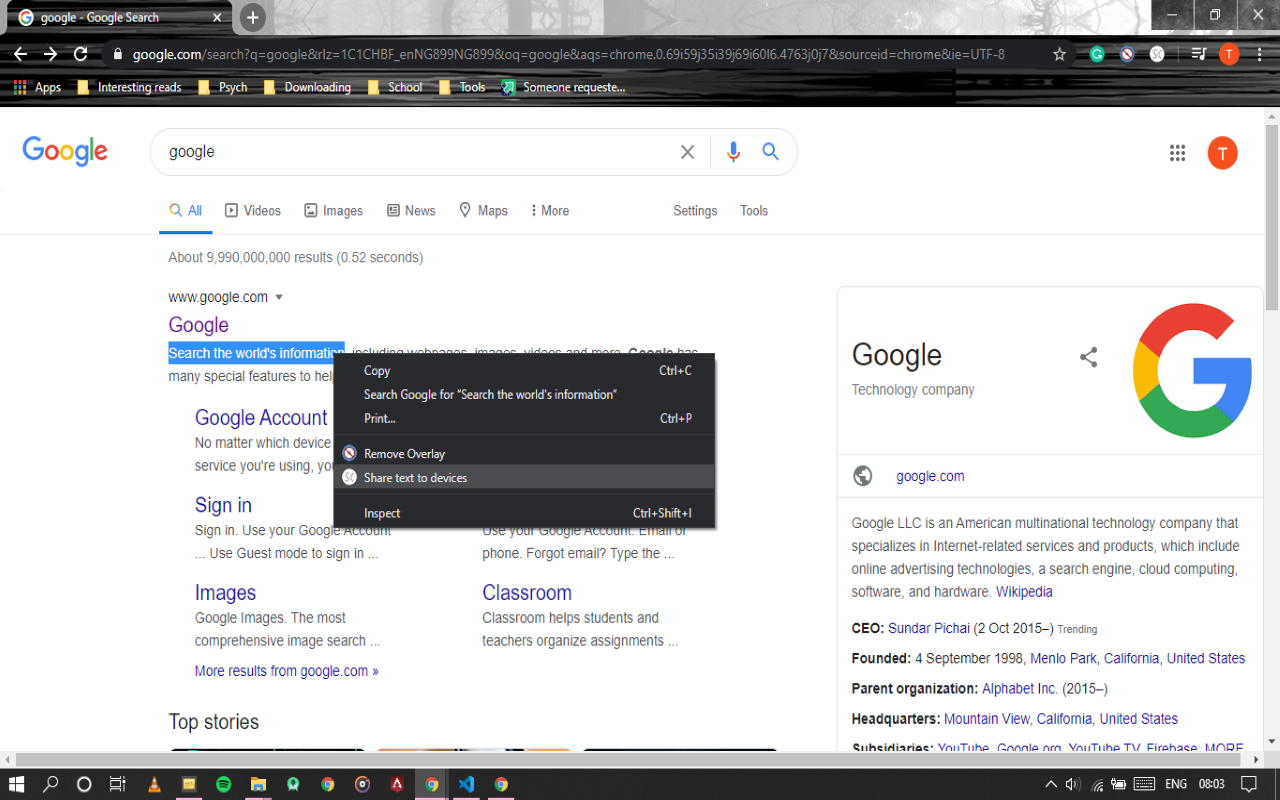This screenshot has width=1280, height=800.
Task: Open the Classroom sitelink
Action: pos(527,593)
